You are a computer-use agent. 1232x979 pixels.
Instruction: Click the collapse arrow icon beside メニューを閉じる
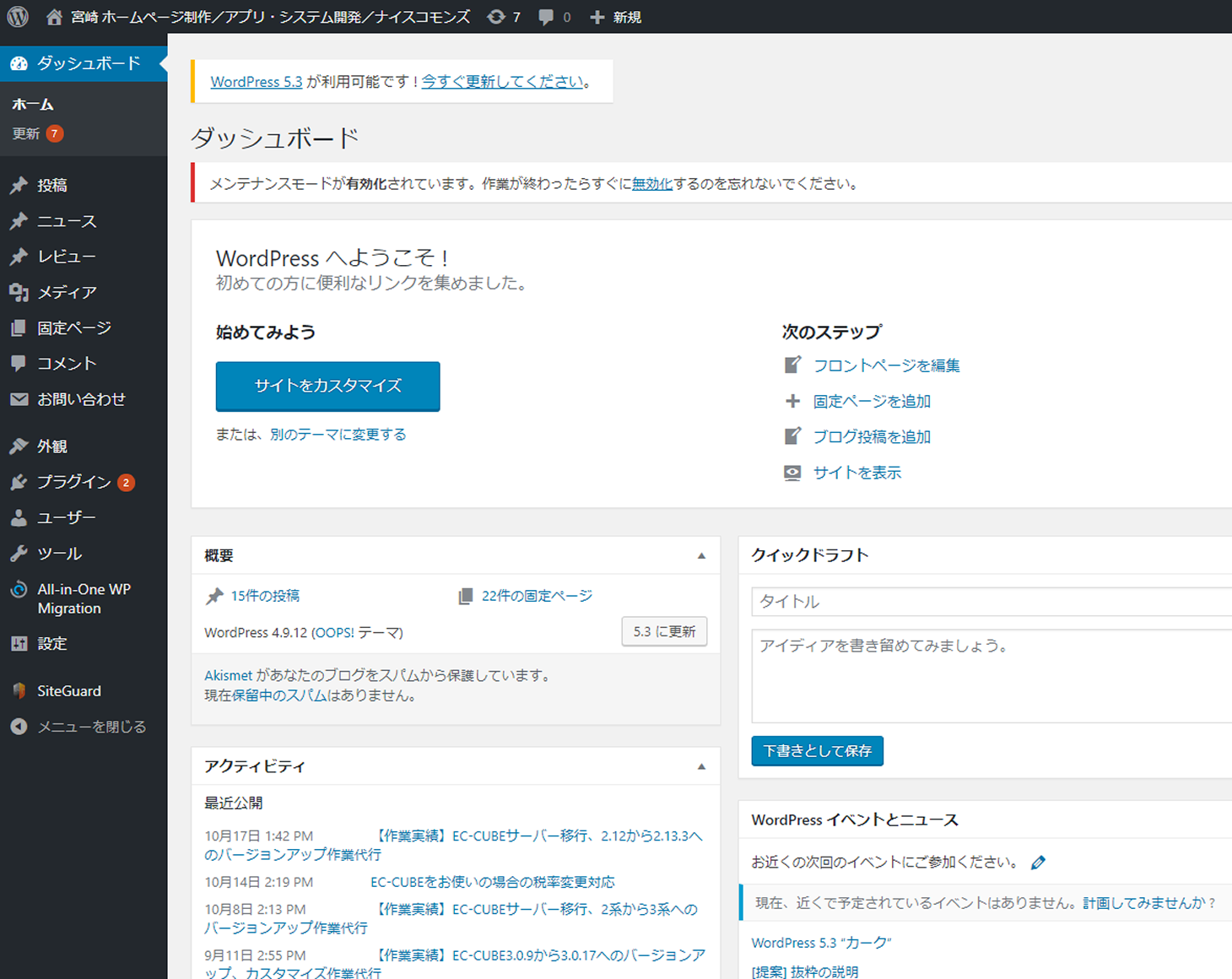[x=19, y=727]
